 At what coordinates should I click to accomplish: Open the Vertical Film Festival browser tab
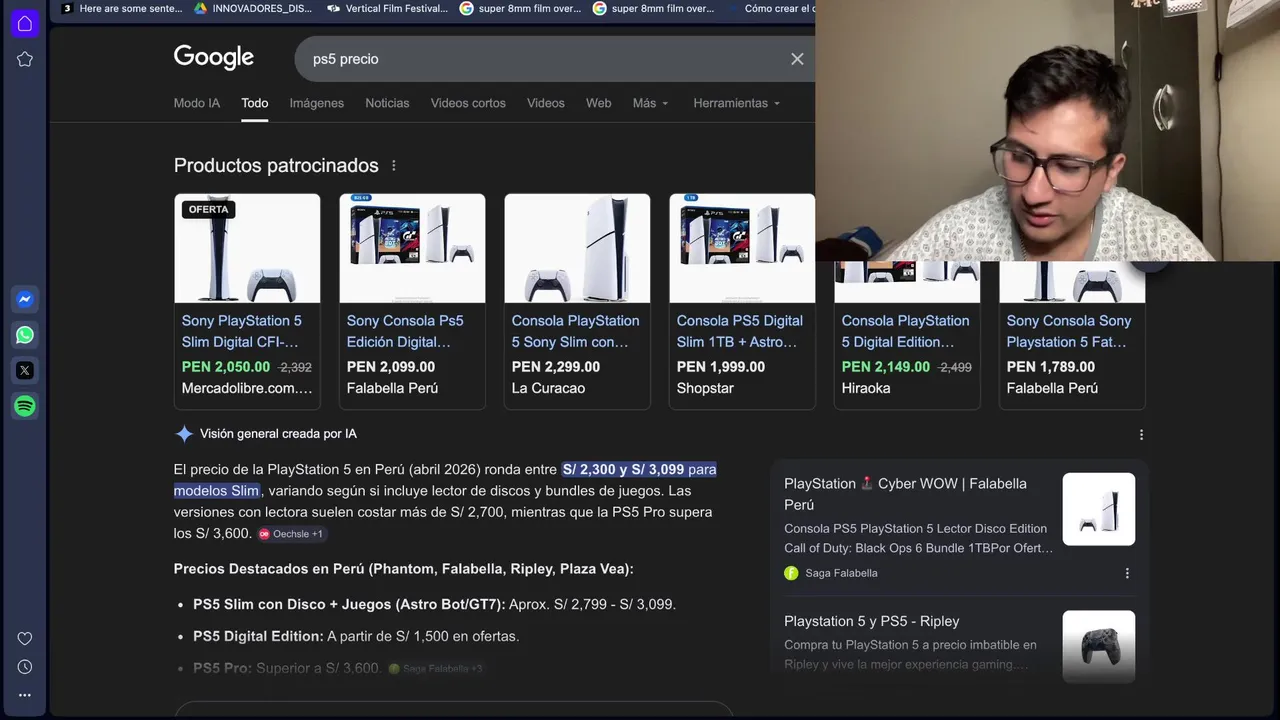pyautogui.click(x=387, y=8)
